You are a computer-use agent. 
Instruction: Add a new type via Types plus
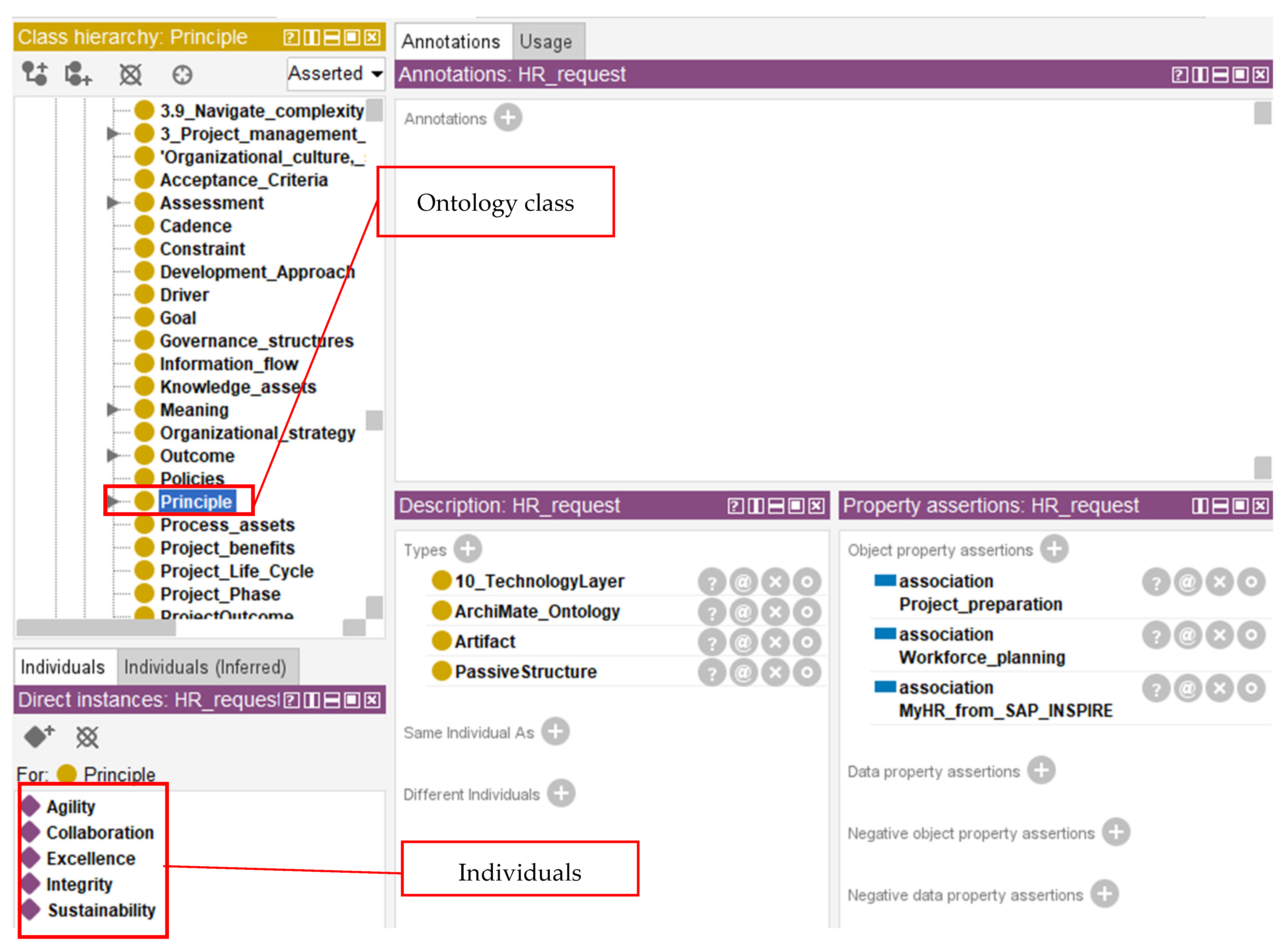[x=468, y=549]
